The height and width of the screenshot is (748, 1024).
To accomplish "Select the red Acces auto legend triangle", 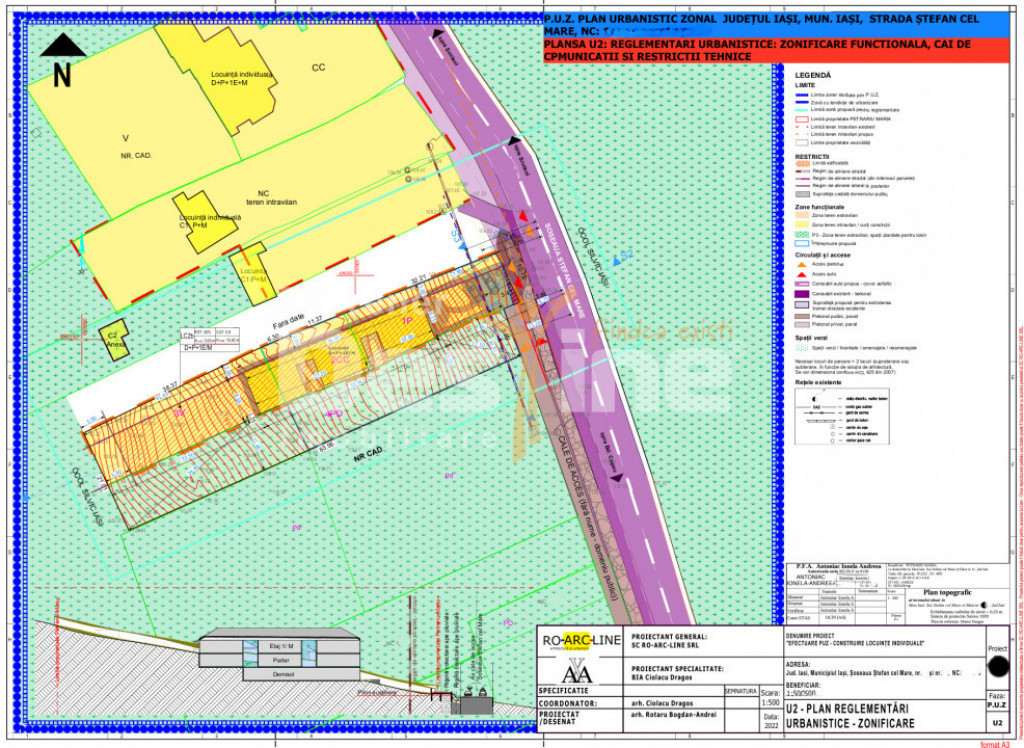I will pos(801,273).
